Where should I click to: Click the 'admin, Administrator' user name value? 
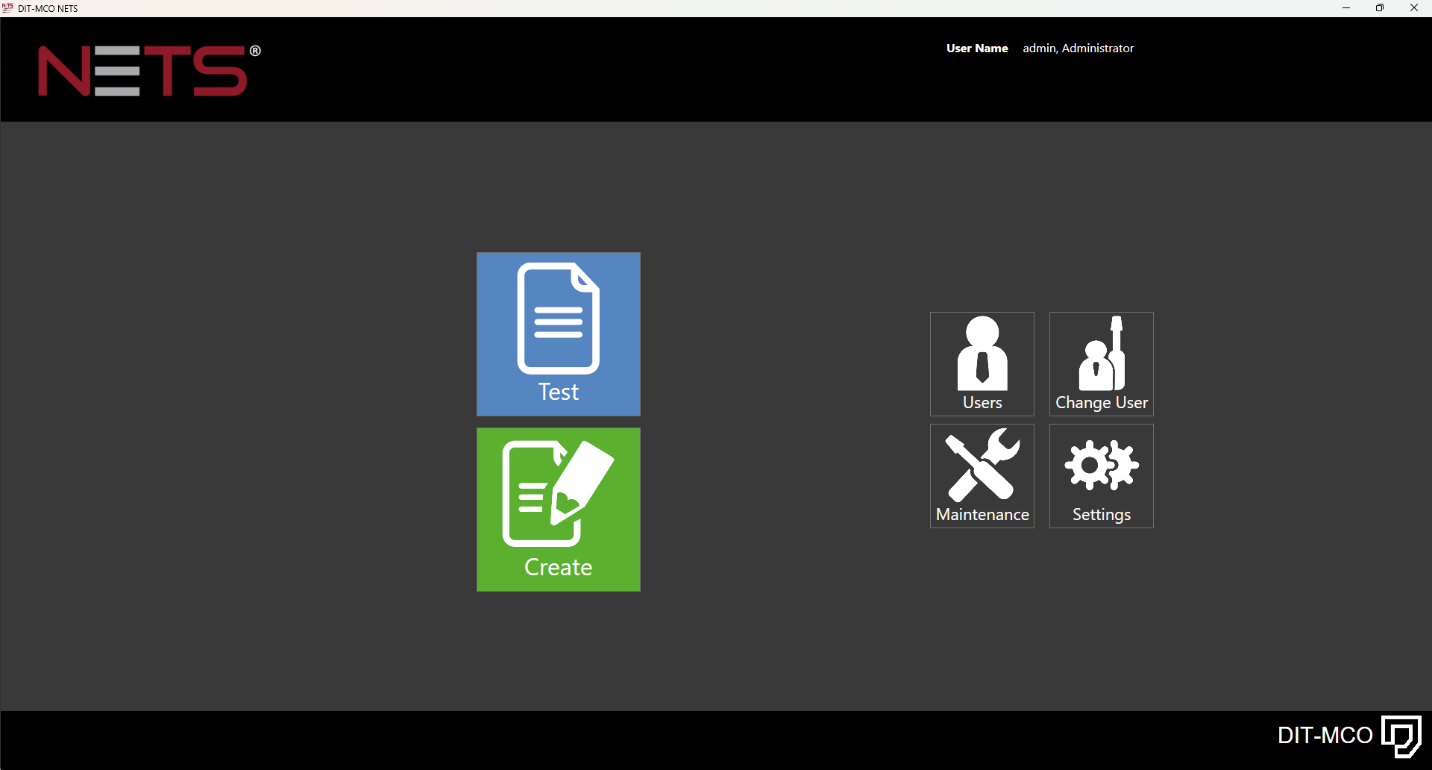pyautogui.click(x=1078, y=48)
